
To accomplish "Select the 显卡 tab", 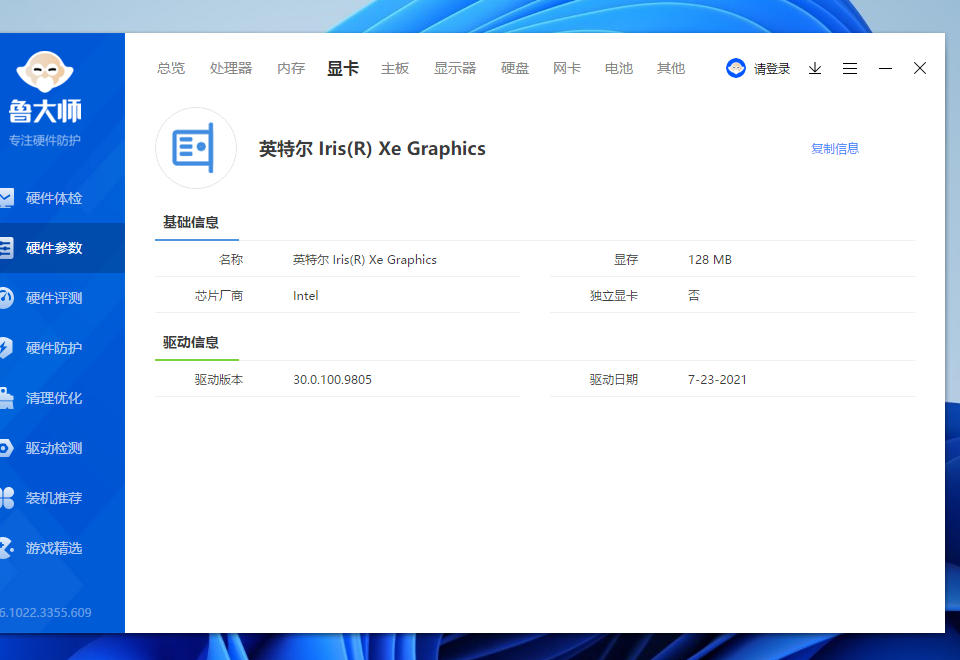I will [x=343, y=68].
